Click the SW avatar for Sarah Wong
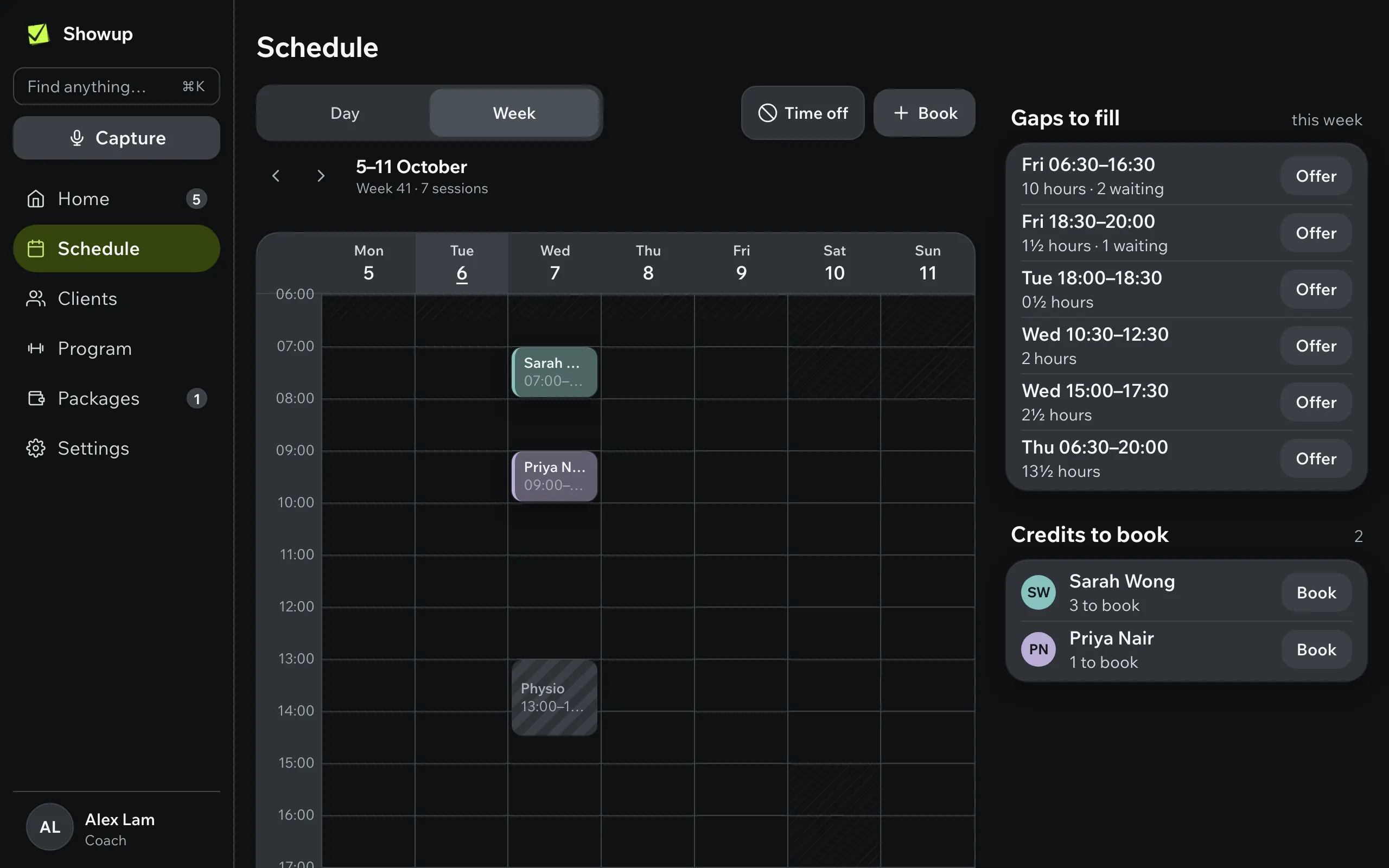Viewport: 1389px width, 868px height. point(1038,592)
